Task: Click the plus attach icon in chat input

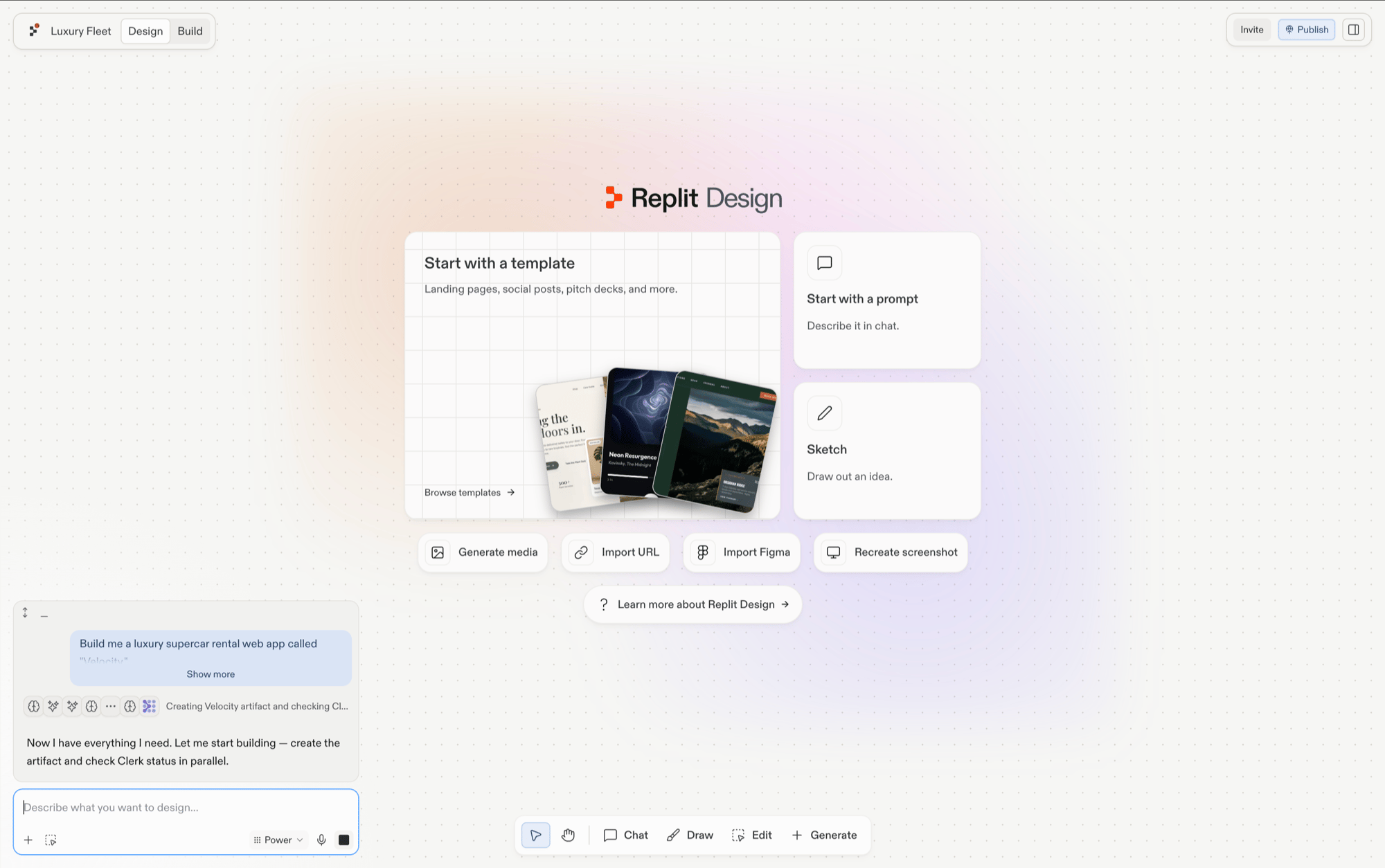Action: (x=28, y=840)
